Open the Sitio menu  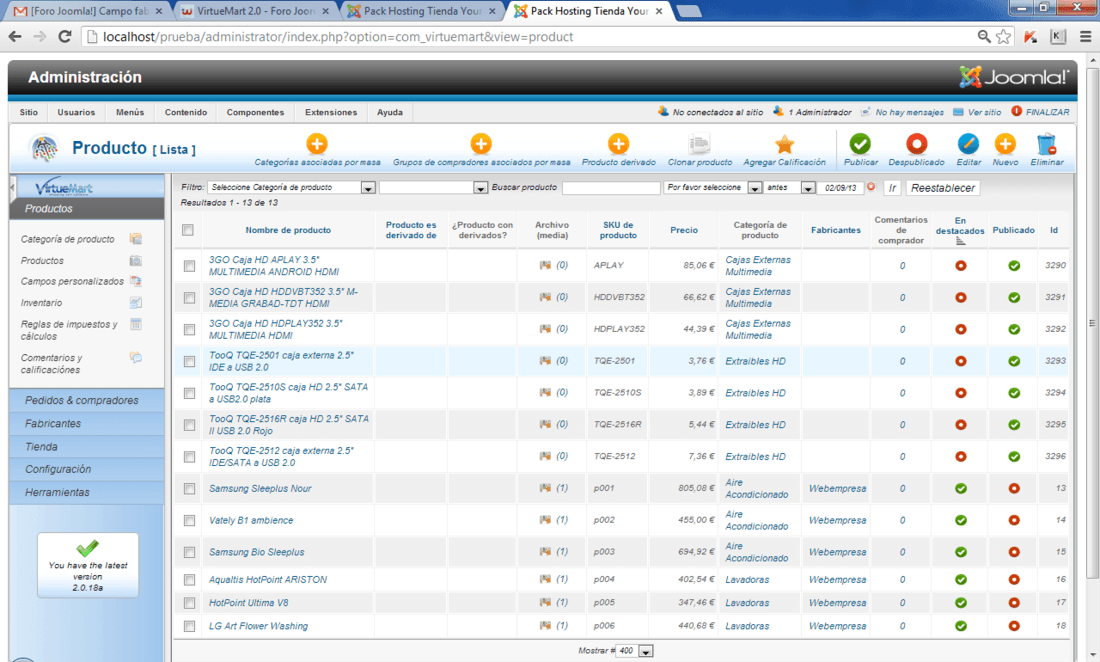(29, 112)
